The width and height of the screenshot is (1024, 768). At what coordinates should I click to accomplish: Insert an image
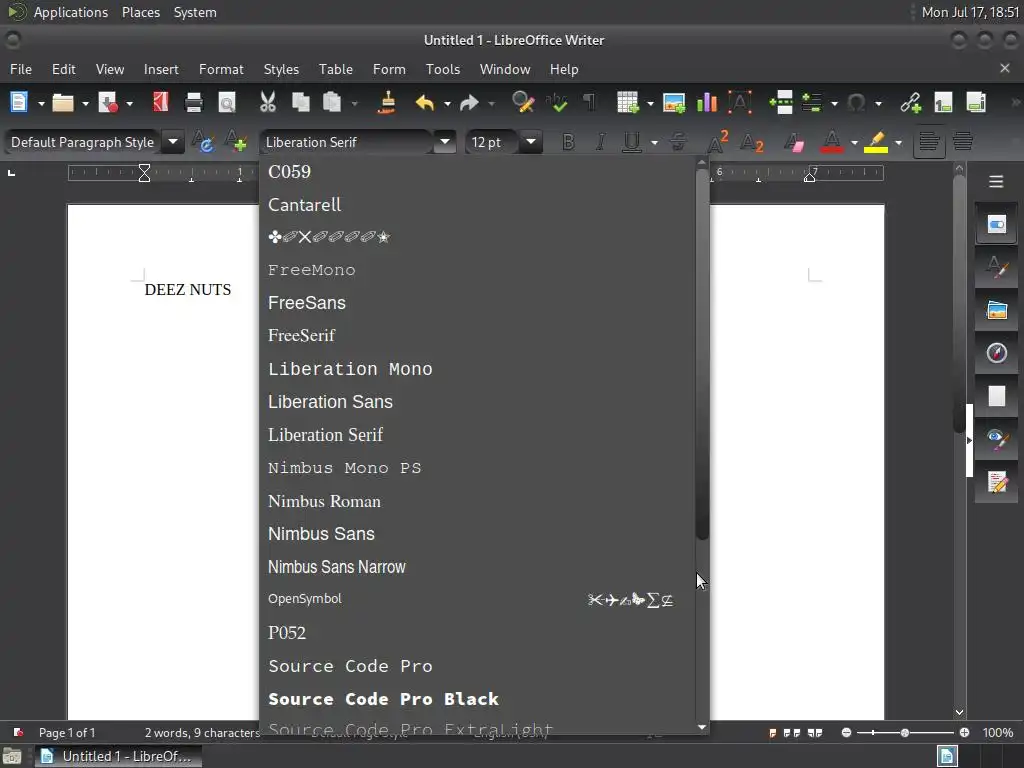674,103
